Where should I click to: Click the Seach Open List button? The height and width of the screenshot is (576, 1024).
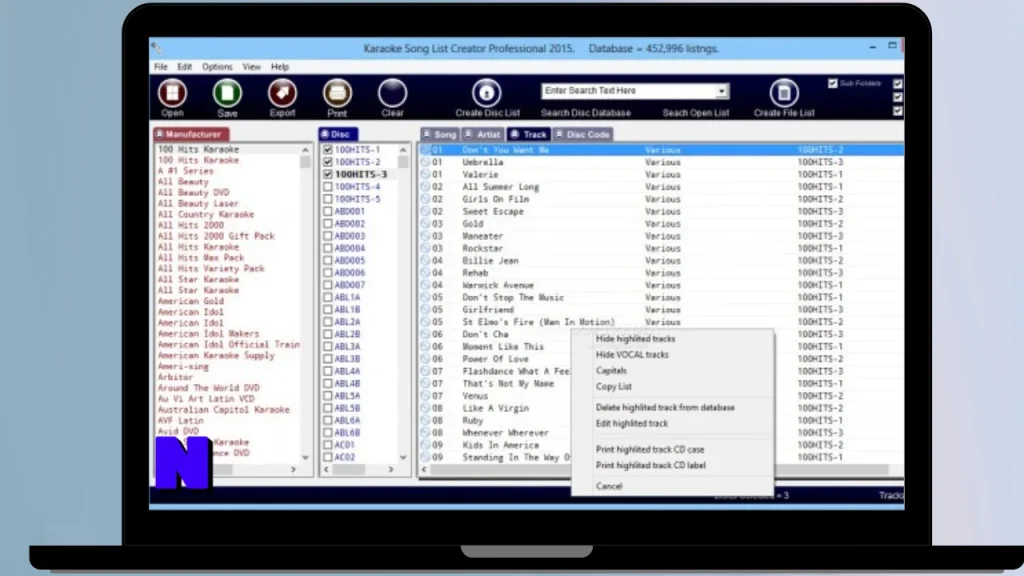(x=696, y=112)
